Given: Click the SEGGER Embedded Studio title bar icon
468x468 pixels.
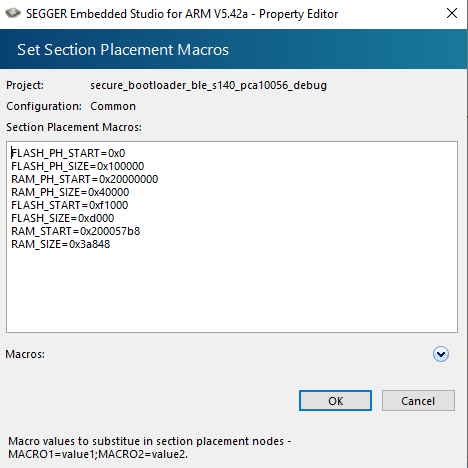Looking at the screenshot, I should (13, 13).
